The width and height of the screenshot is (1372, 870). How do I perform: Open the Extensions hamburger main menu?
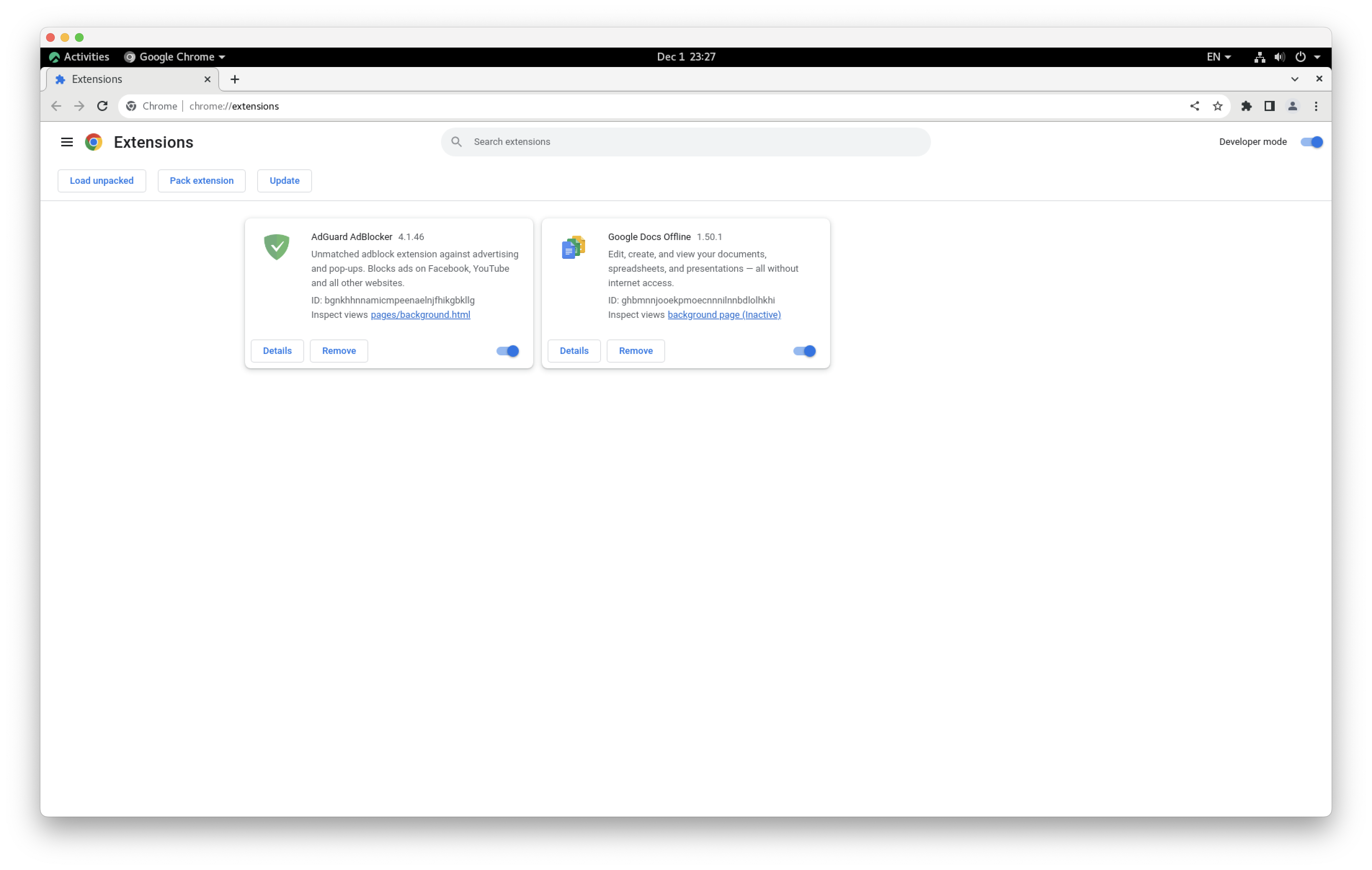pyautogui.click(x=67, y=142)
